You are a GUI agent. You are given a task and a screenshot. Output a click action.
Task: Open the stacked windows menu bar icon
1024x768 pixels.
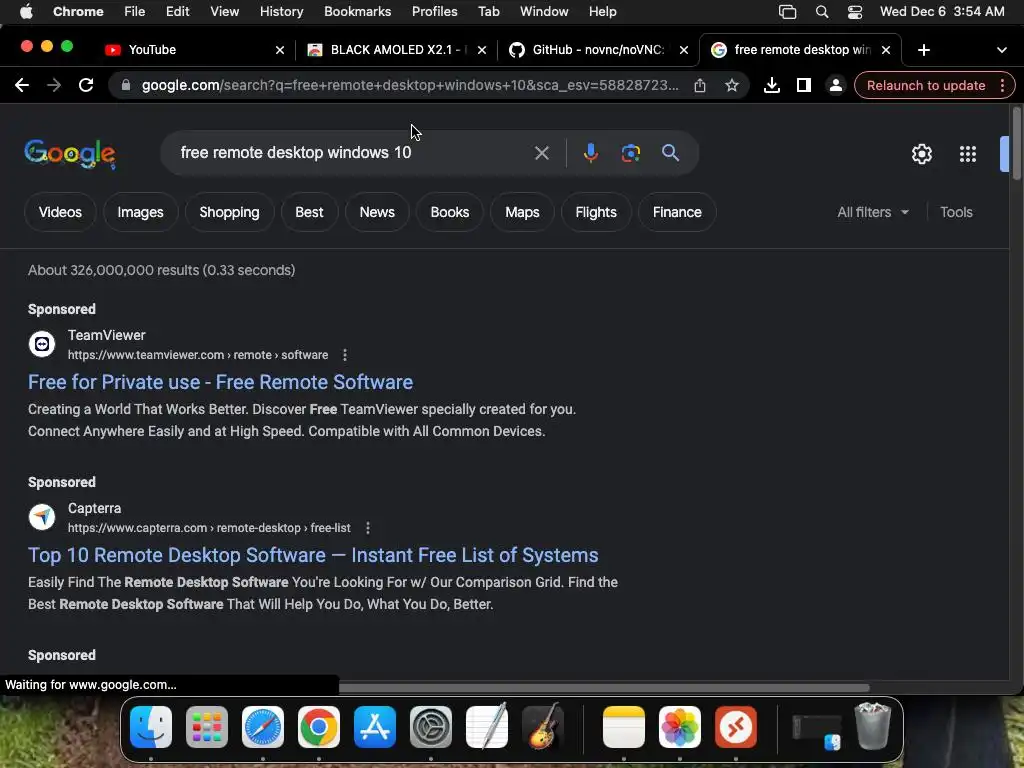click(788, 12)
